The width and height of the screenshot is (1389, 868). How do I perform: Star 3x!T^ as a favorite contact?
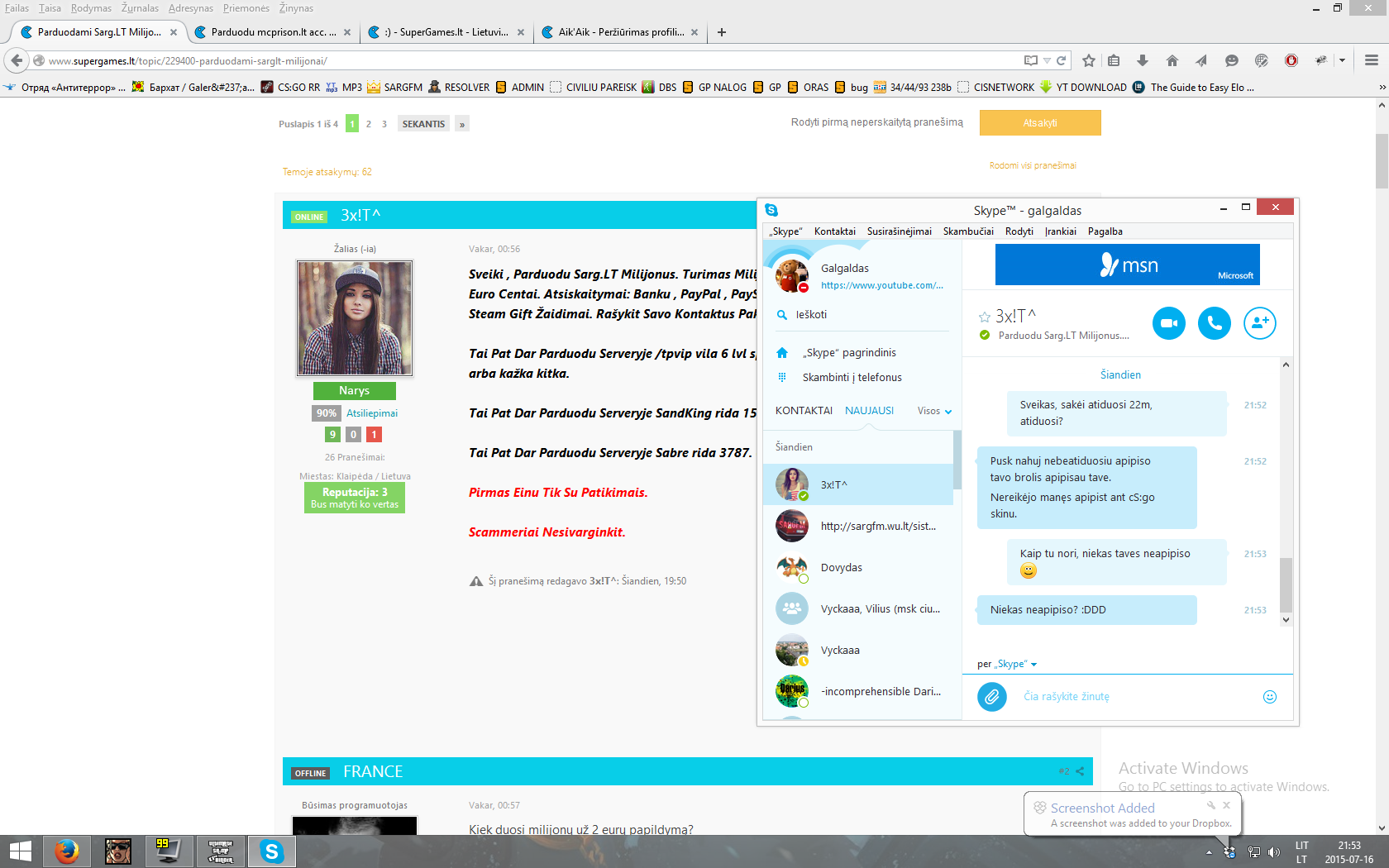[x=985, y=317]
